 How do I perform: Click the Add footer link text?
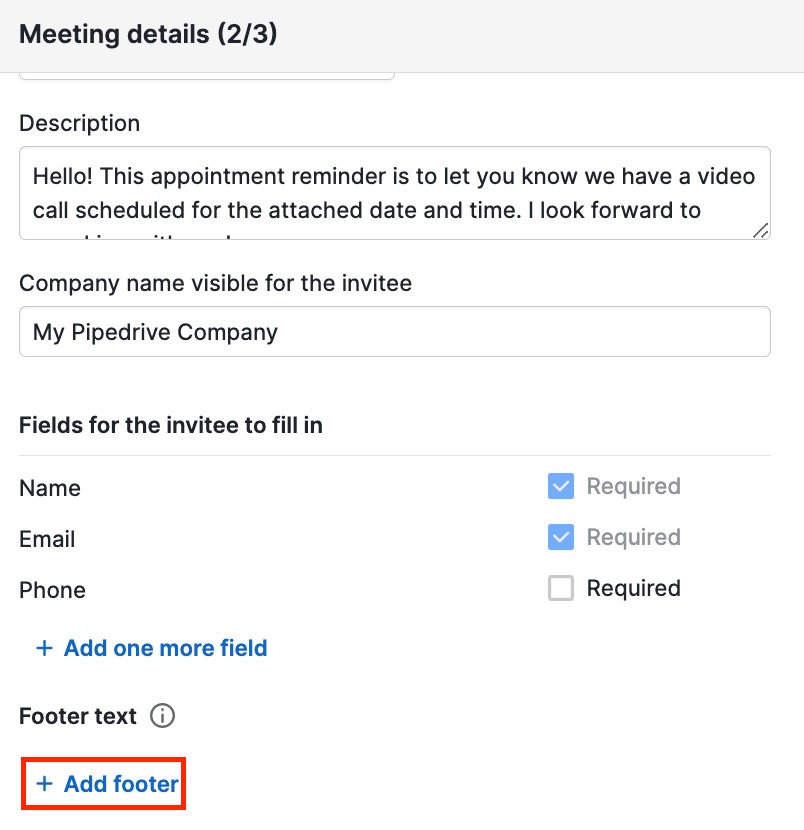[121, 784]
